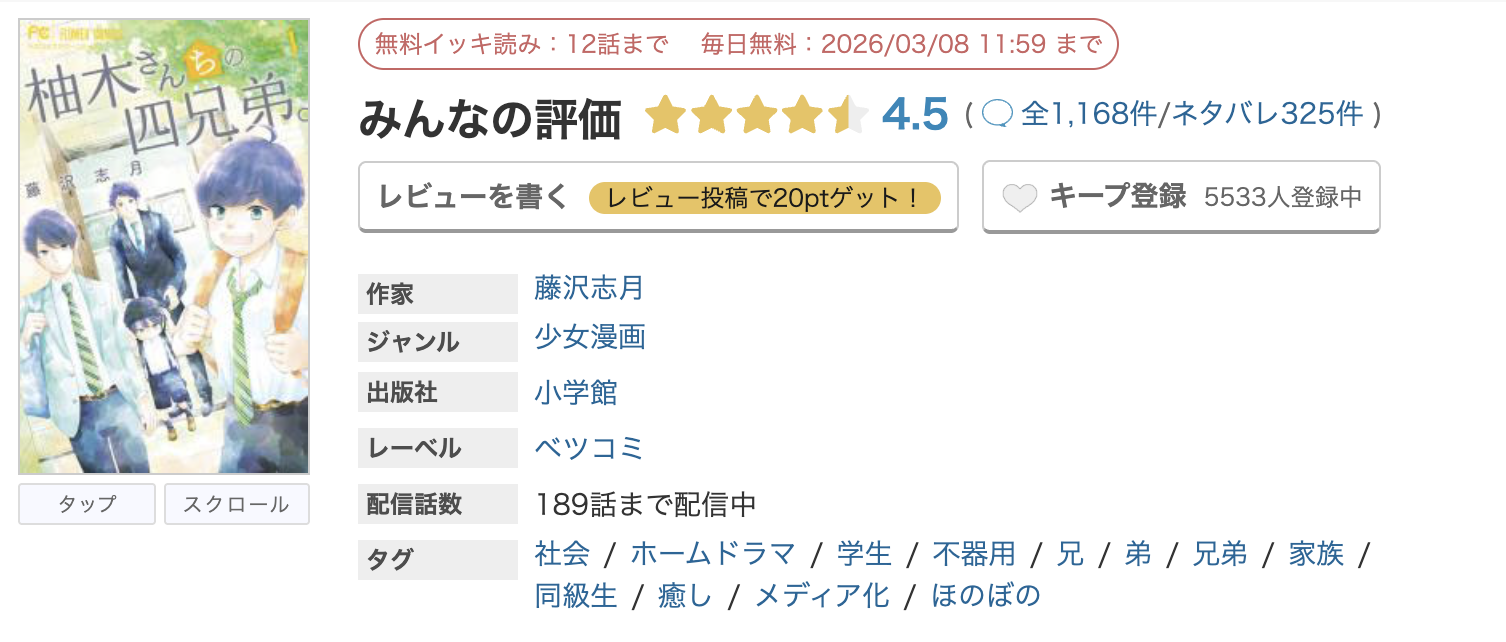
Task: Click the third rating star
Action: (x=757, y=114)
